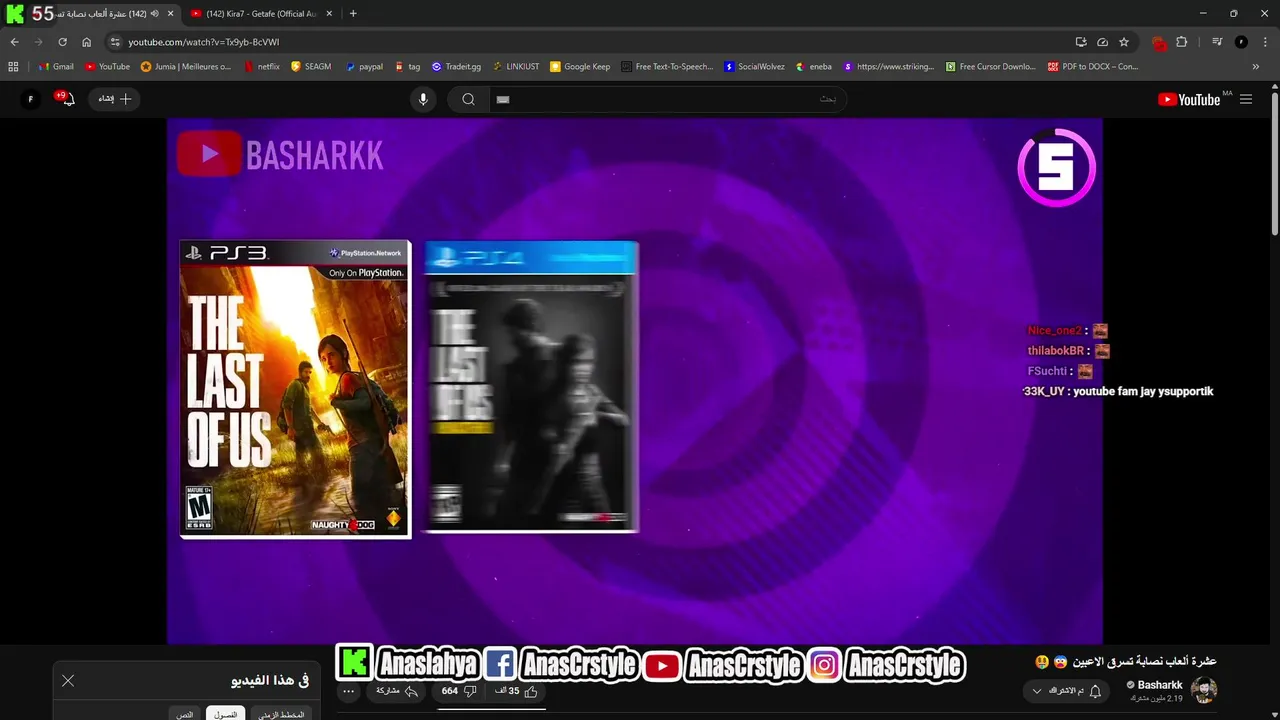Open the Extensions puzzle menu
Image resolution: width=1280 pixels, height=720 pixels.
(x=1182, y=42)
